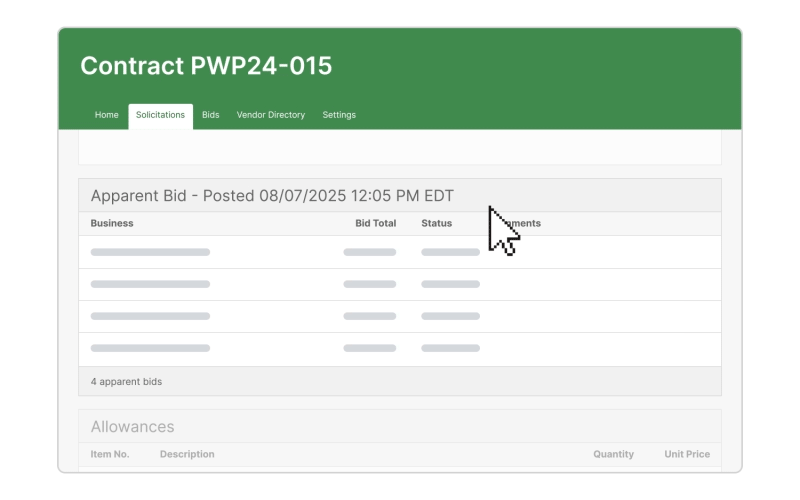Select the first bid row's business name

click(150, 252)
